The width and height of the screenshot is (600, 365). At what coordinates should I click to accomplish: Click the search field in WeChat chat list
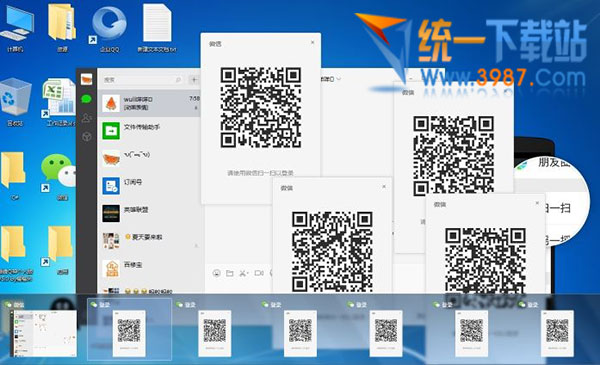point(143,80)
